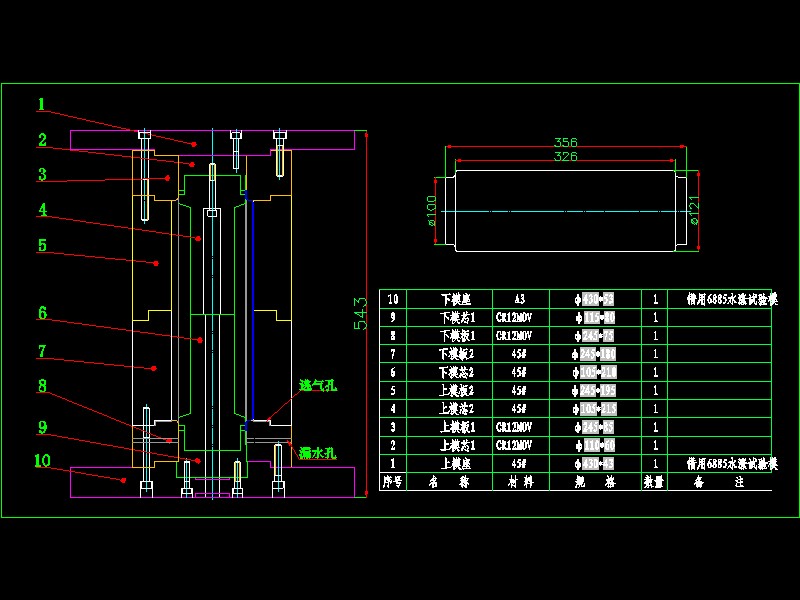Image resolution: width=800 pixels, height=600 pixels.
Task: Click the 数量 column header
Action: tap(654, 481)
